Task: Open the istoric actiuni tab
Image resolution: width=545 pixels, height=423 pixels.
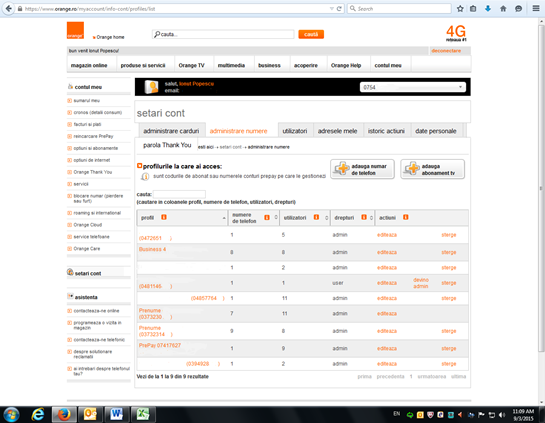Action: pyautogui.click(x=386, y=131)
